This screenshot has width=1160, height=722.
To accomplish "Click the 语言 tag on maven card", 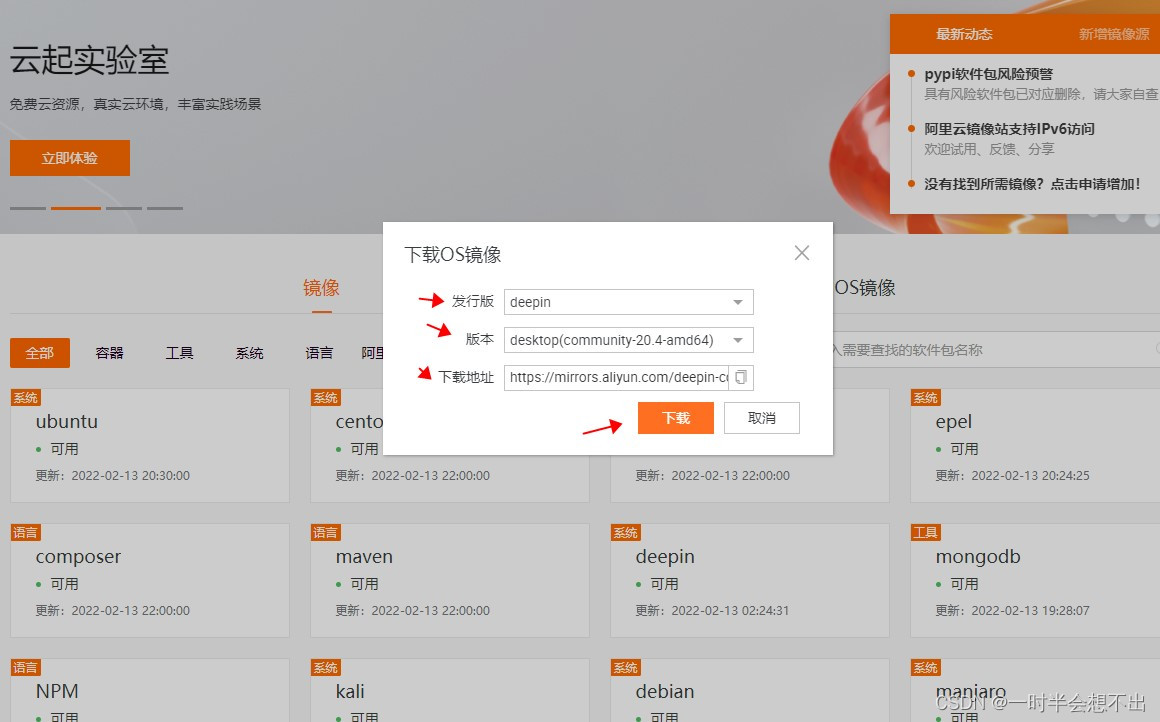I will (326, 533).
